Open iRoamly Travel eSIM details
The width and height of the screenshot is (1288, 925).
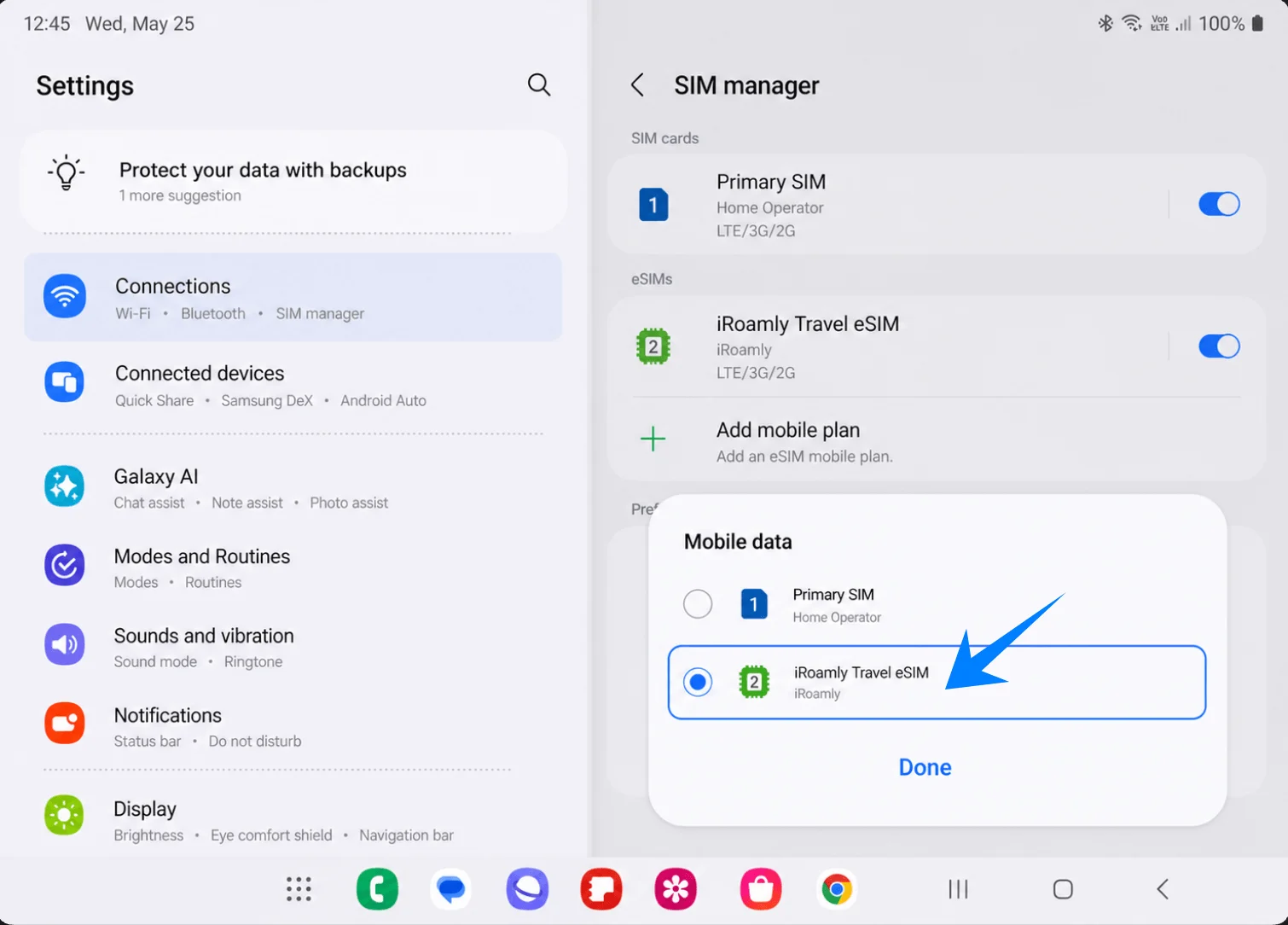pyautogui.click(x=887, y=346)
